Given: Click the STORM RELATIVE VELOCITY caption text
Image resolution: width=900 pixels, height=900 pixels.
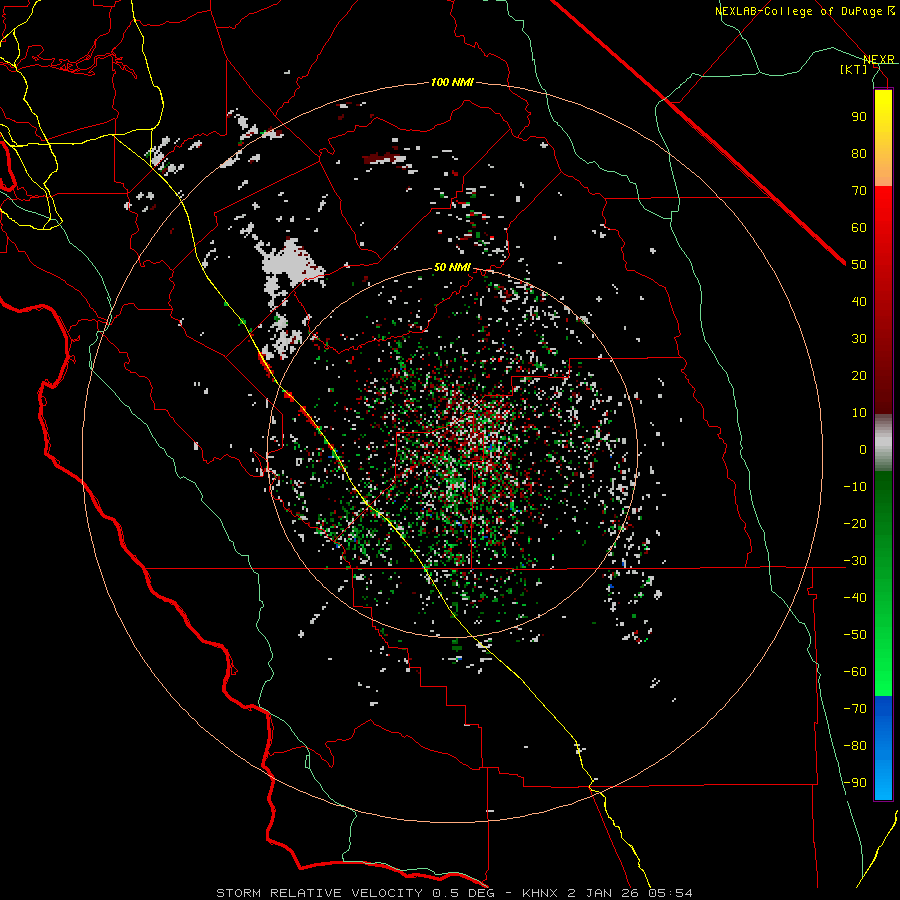Looking at the screenshot, I should pos(321,893).
